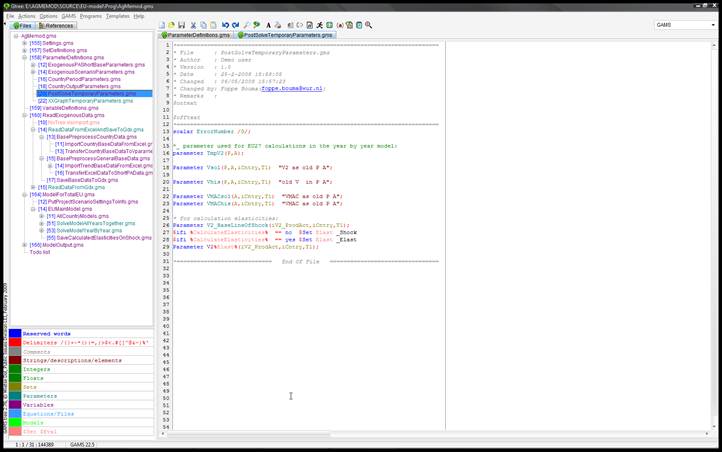Image resolution: width=722 pixels, height=452 pixels.
Task: Expand the ModelOutput.gms tree node
Action: pyautogui.click(x=24, y=245)
